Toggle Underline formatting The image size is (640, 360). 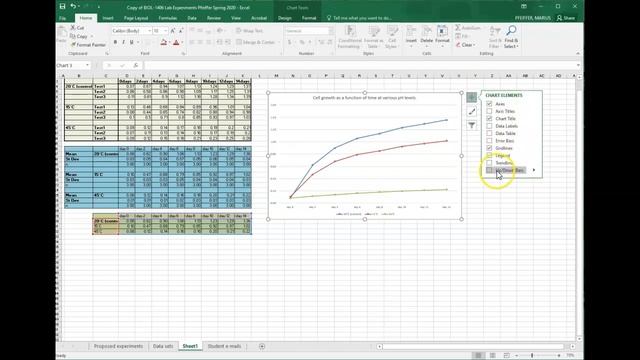click(131, 42)
